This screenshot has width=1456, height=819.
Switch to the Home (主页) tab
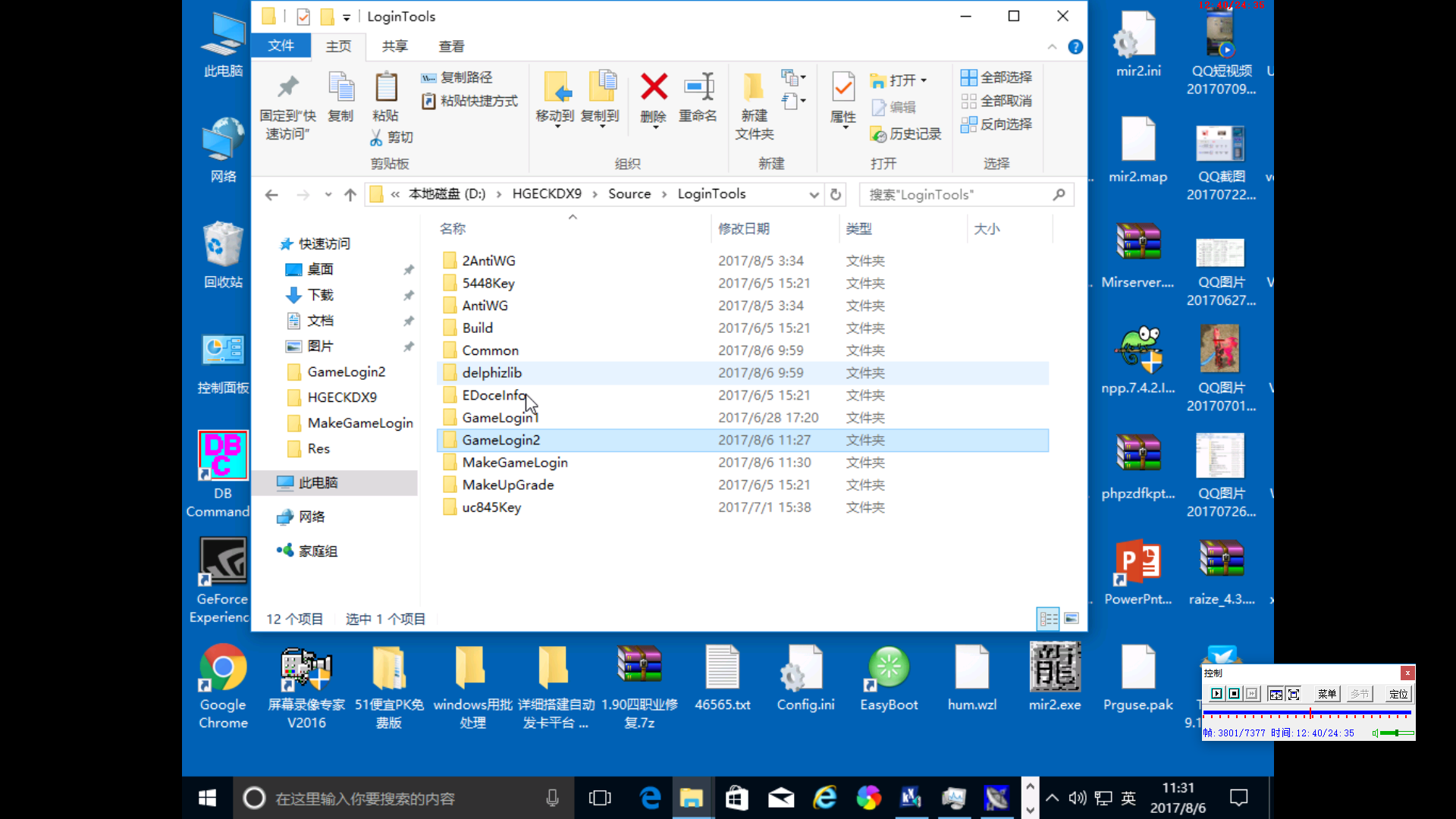tap(338, 46)
